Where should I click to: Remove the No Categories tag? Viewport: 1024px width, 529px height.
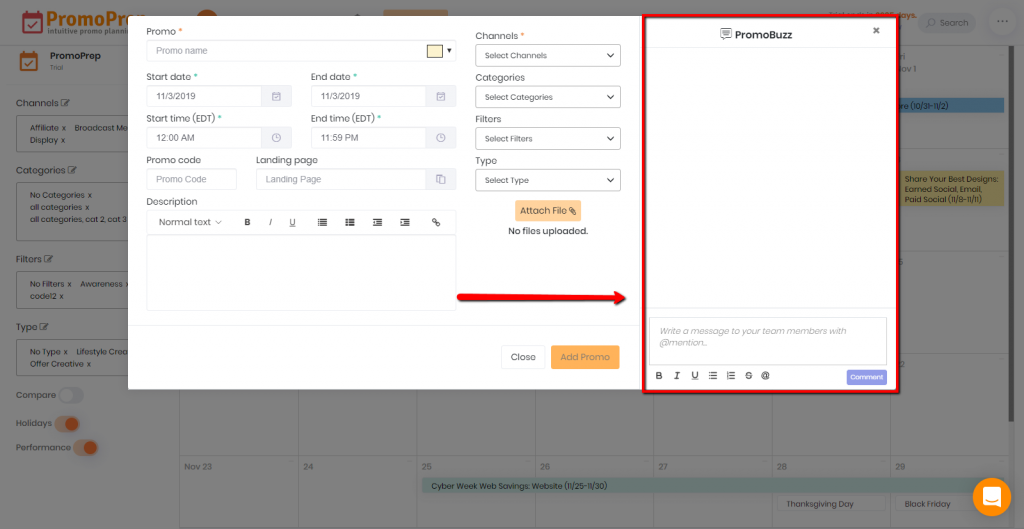(90, 195)
